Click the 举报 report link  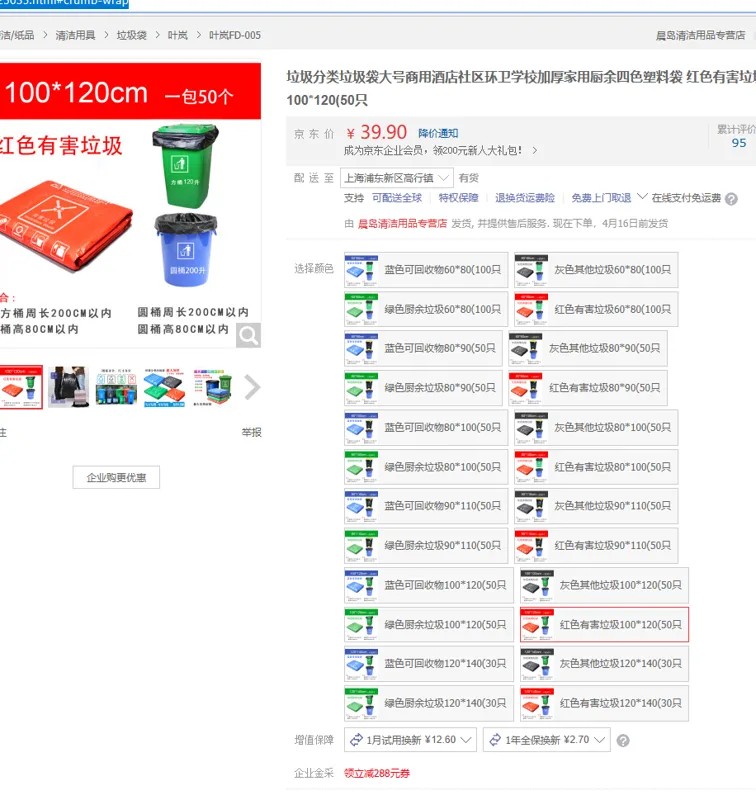pos(251,433)
